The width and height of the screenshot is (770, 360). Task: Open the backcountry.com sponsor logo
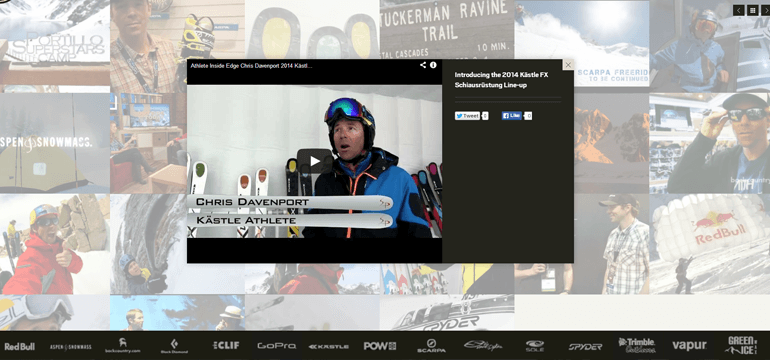tap(123, 345)
